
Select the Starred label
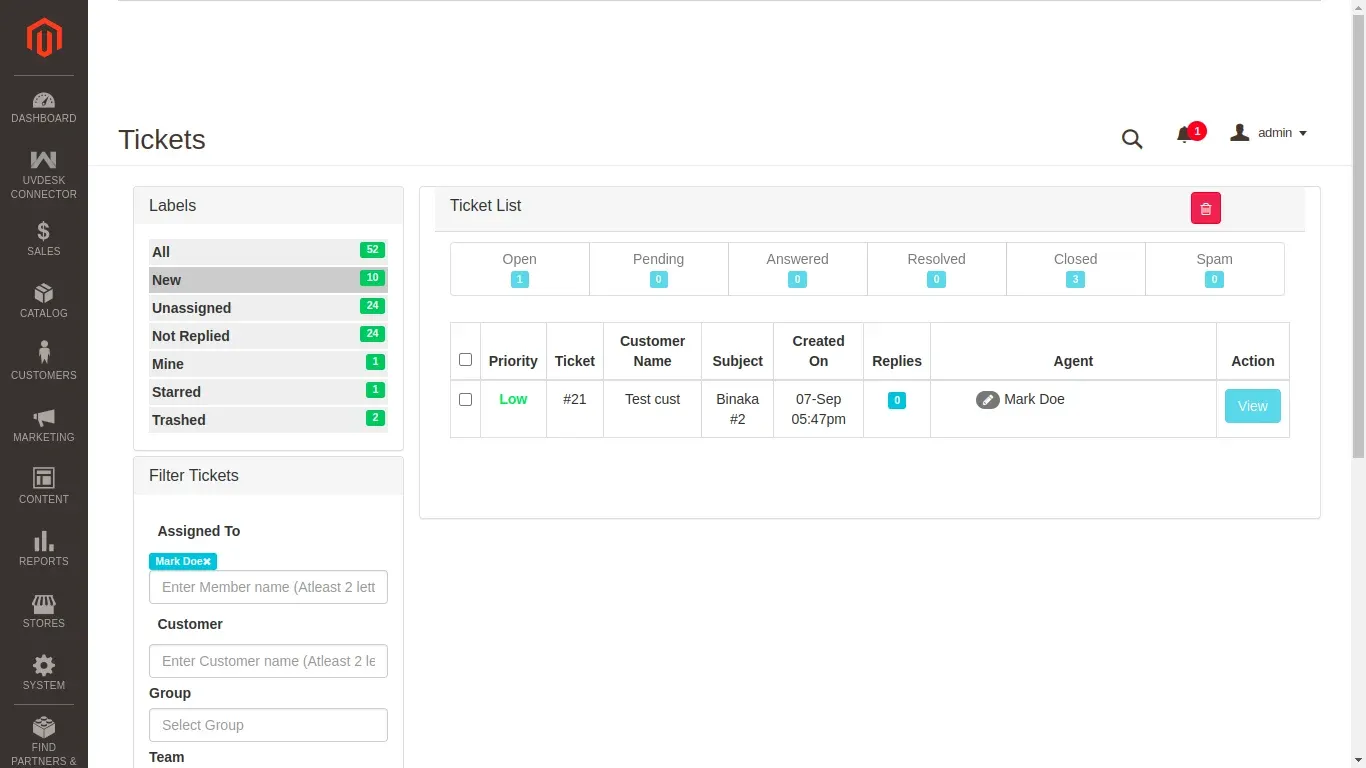tap(268, 392)
